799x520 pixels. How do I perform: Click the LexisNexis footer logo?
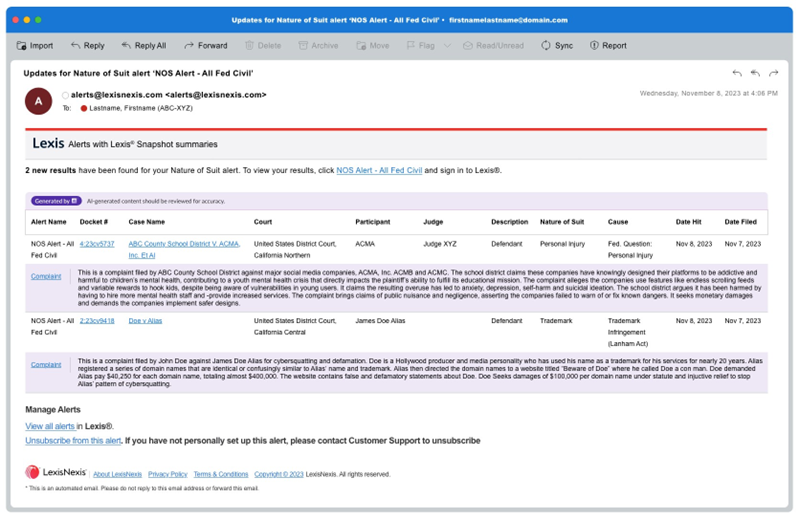(56, 472)
